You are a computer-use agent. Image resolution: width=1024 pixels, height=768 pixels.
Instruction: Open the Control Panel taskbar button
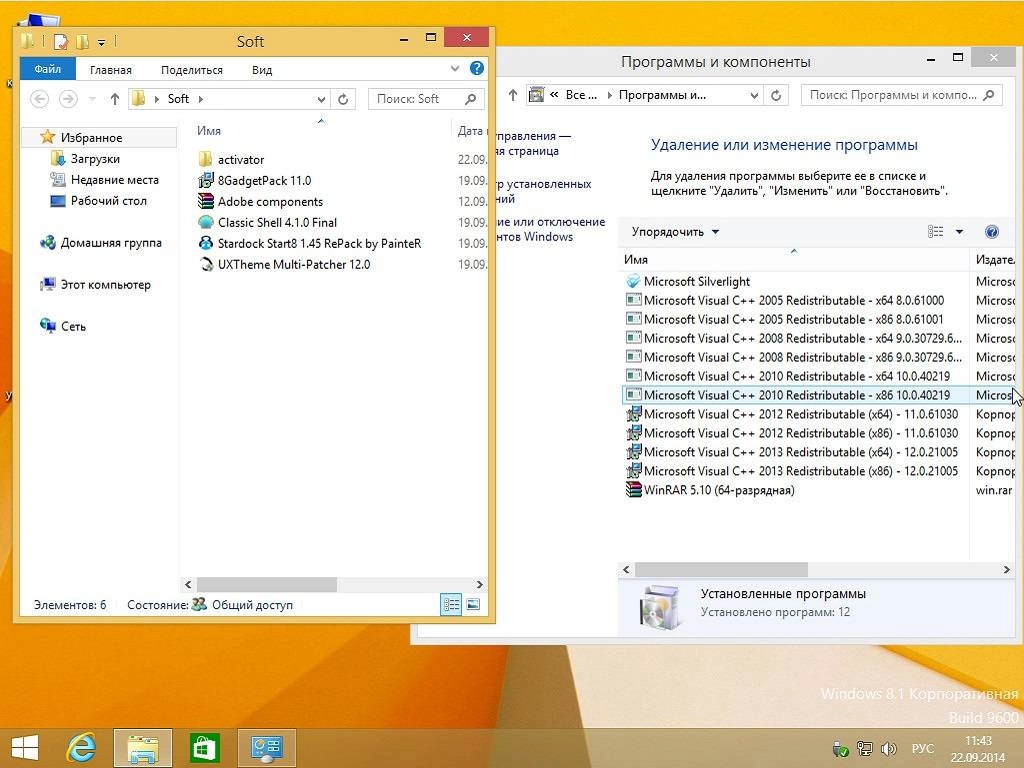click(x=266, y=748)
